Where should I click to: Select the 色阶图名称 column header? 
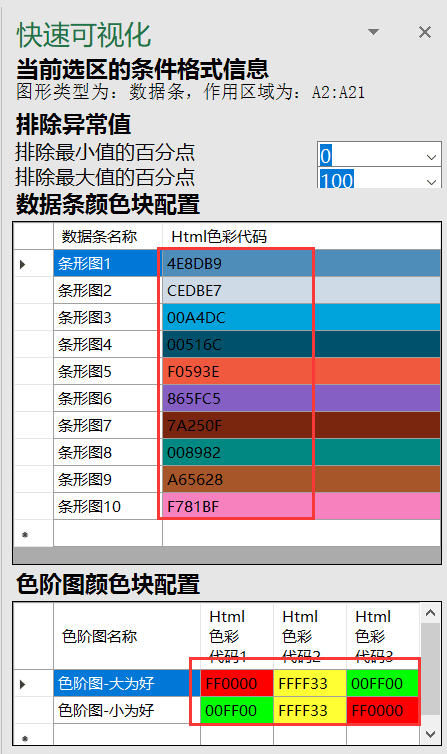pyautogui.click(x=127, y=636)
